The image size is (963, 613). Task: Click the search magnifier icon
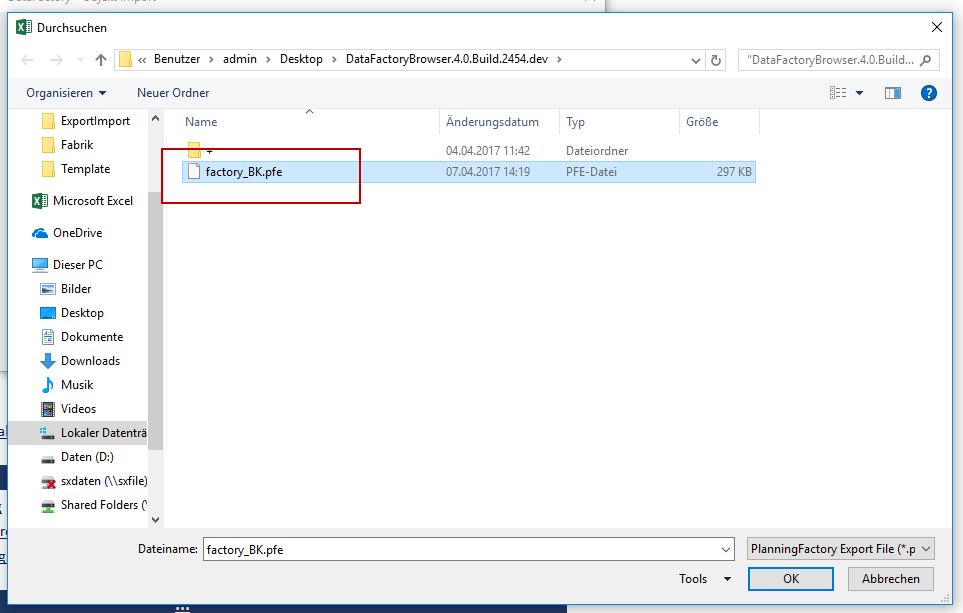tap(926, 60)
